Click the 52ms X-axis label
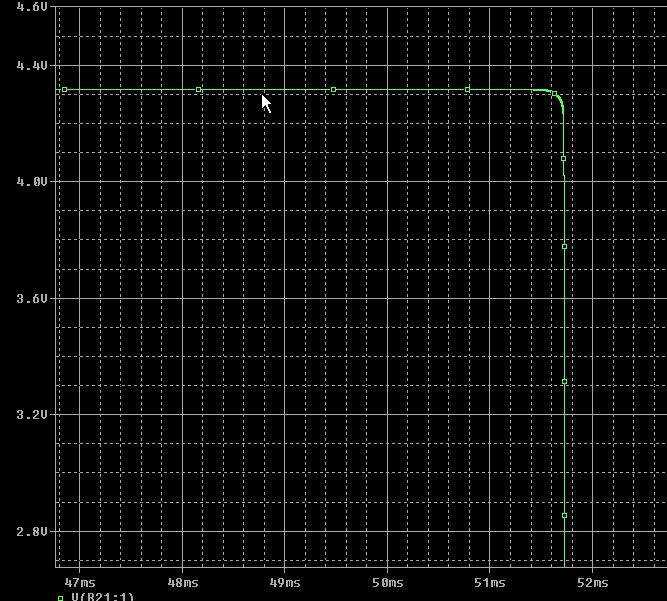The width and height of the screenshot is (667, 601). click(x=593, y=582)
